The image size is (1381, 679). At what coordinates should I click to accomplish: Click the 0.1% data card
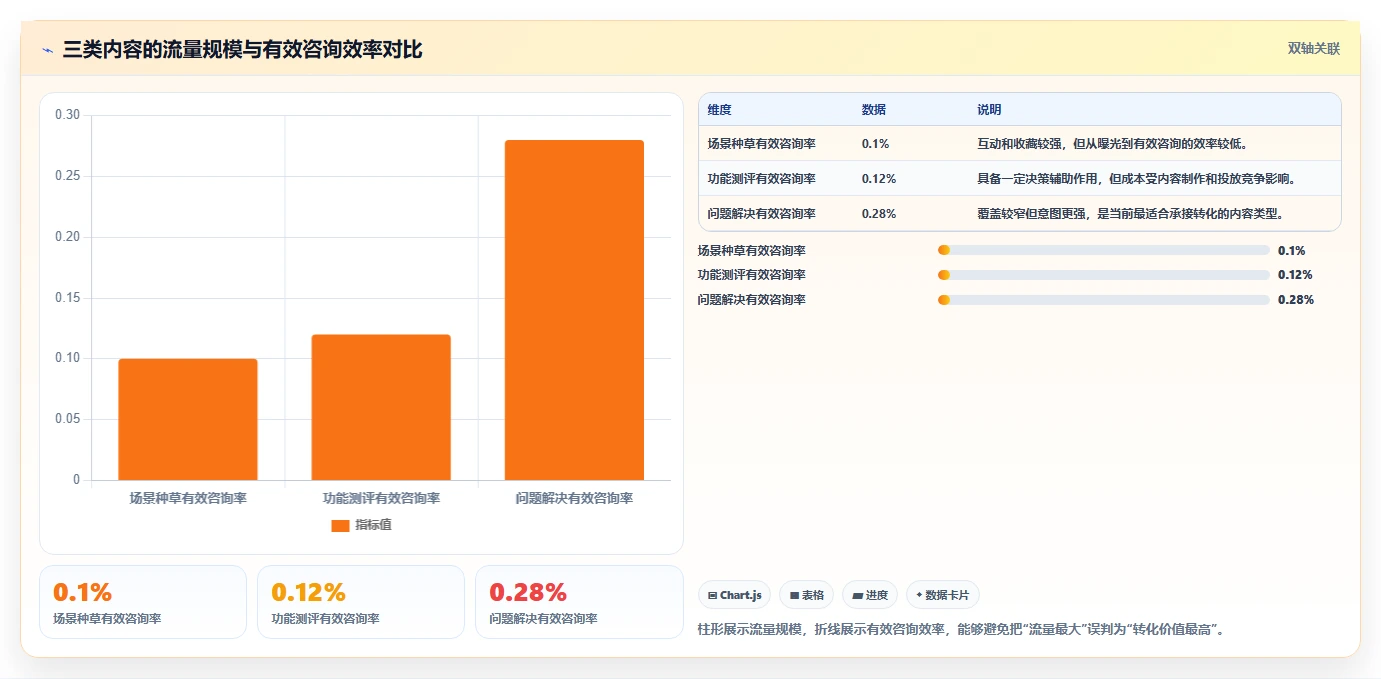143,602
